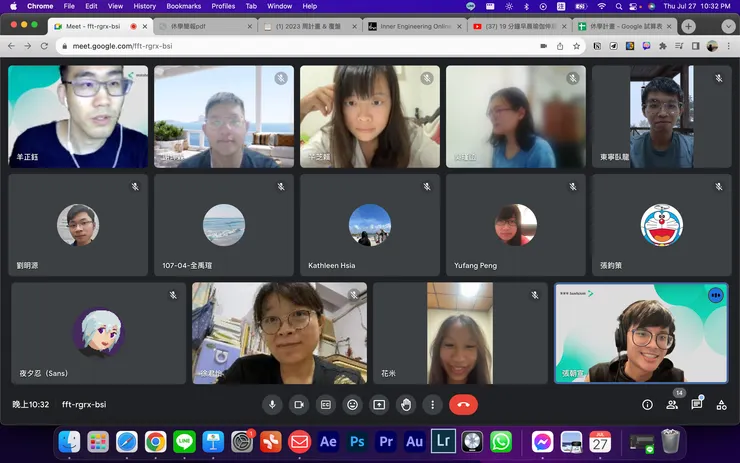This screenshot has width=740, height=463.
Task: Click the Doraemon avatar of 張鈞策
Action: [662, 225]
